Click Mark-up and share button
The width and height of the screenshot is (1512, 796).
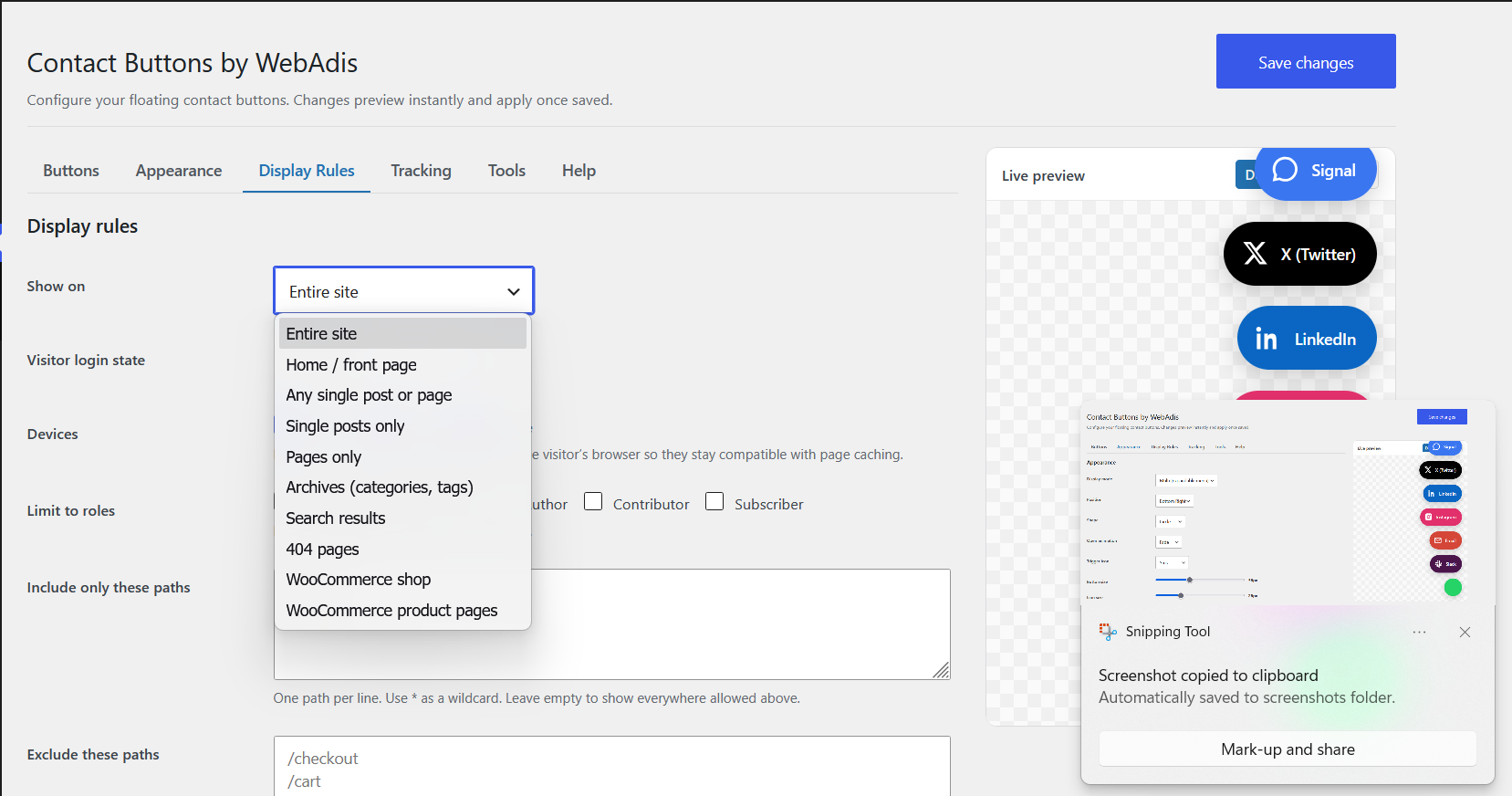[1288, 749]
